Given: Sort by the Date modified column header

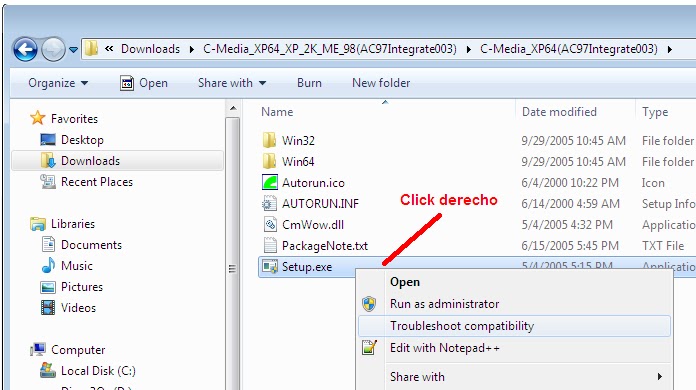Looking at the screenshot, I should (x=559, y=112).
